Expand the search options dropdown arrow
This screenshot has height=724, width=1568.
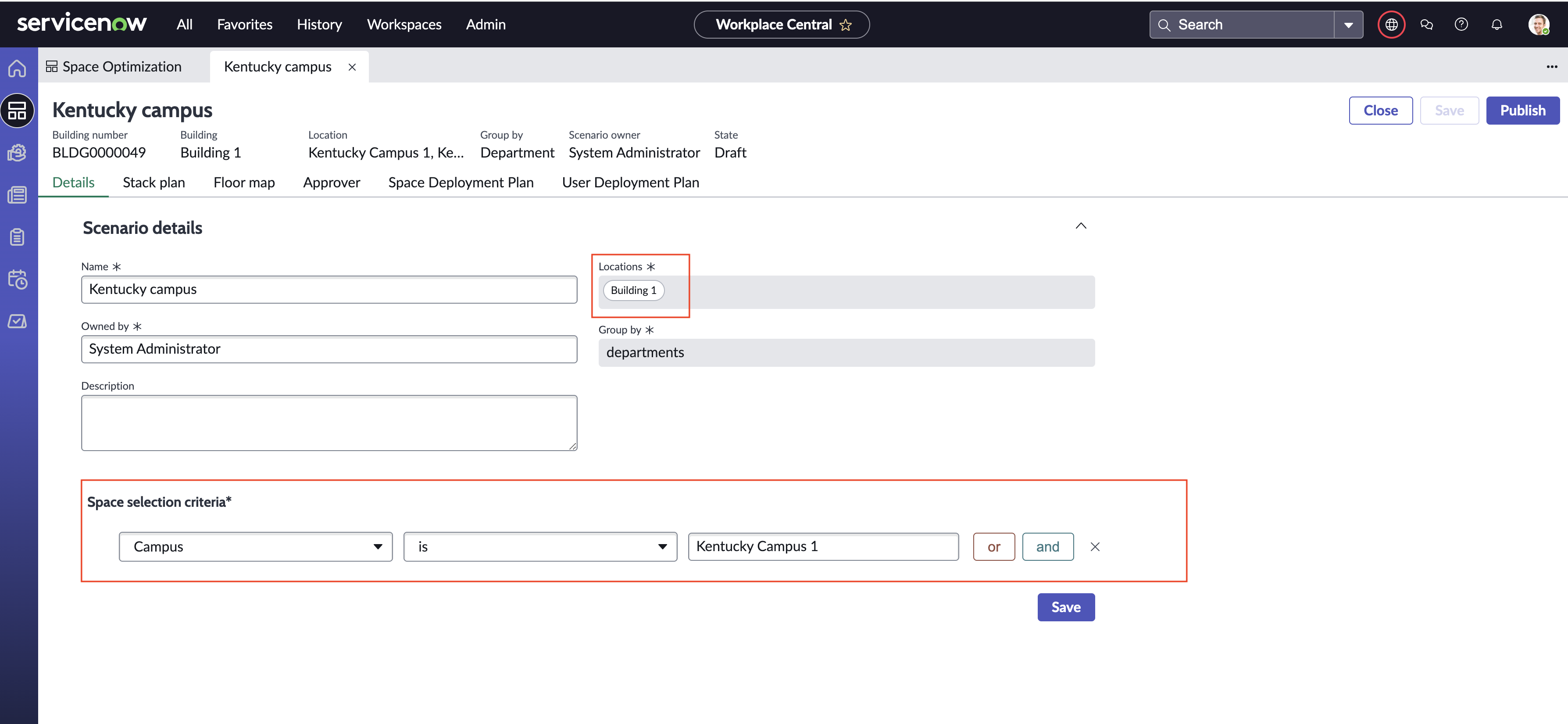coord(1348,25)
